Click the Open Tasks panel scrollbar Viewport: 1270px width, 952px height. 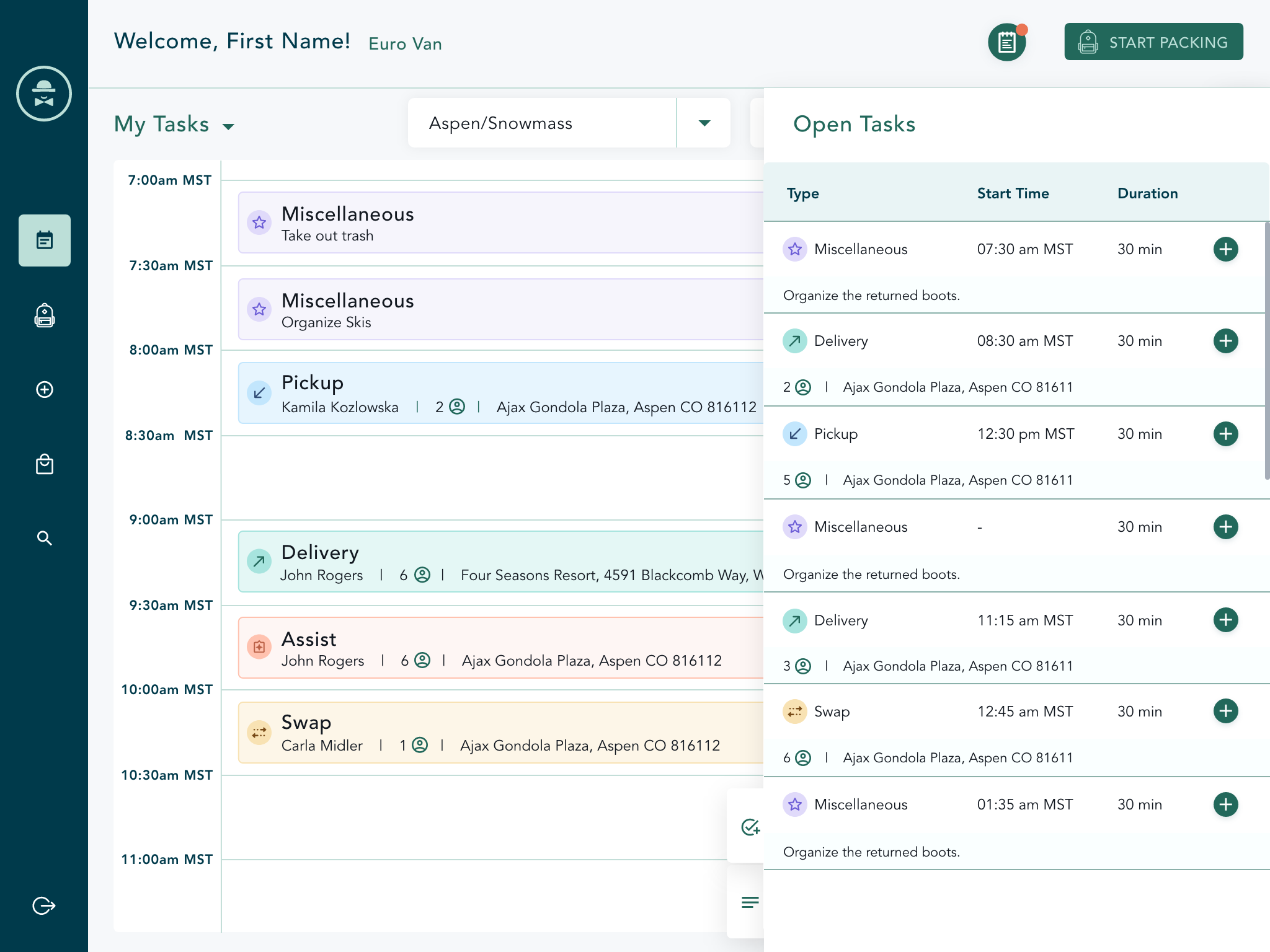click(x=1266, y=350)
